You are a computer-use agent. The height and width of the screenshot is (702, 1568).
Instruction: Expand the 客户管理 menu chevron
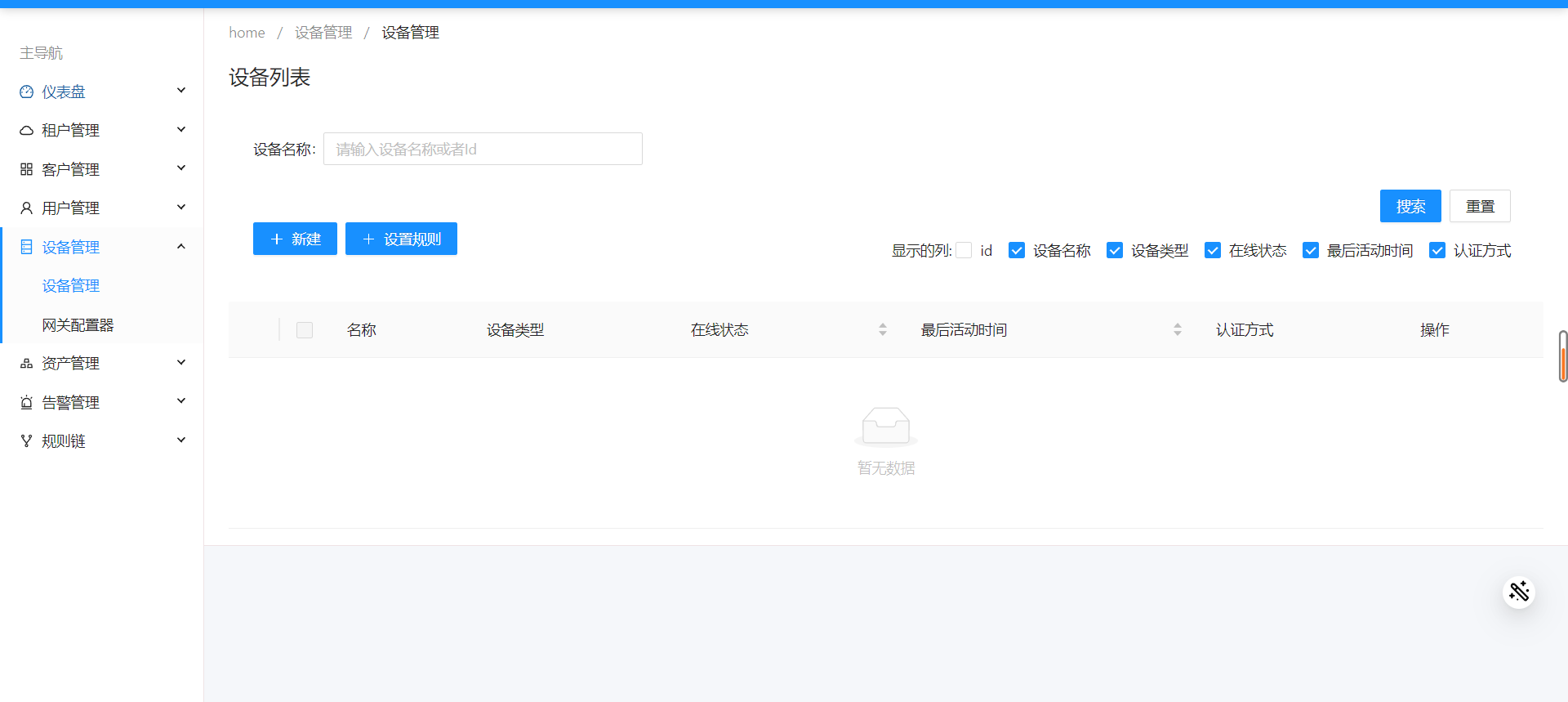click(x=181, y=168)
